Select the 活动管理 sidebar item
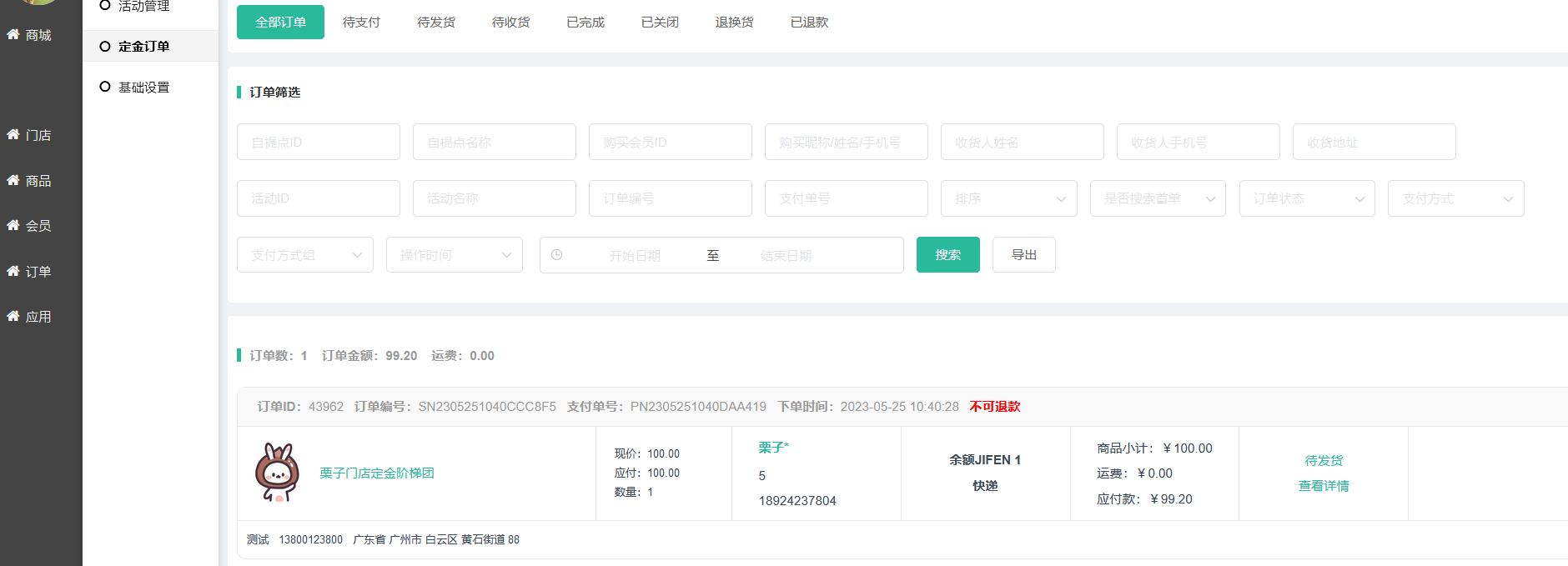 (143, 7)
